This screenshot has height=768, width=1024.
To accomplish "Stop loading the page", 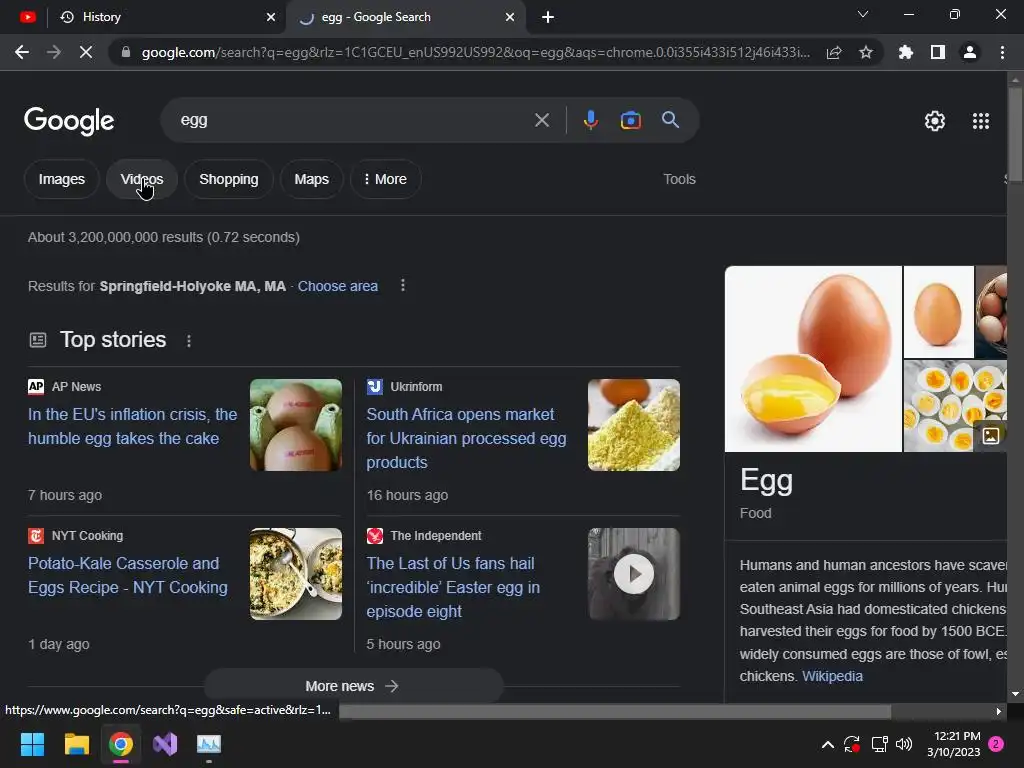I will (x=86, y=52).
